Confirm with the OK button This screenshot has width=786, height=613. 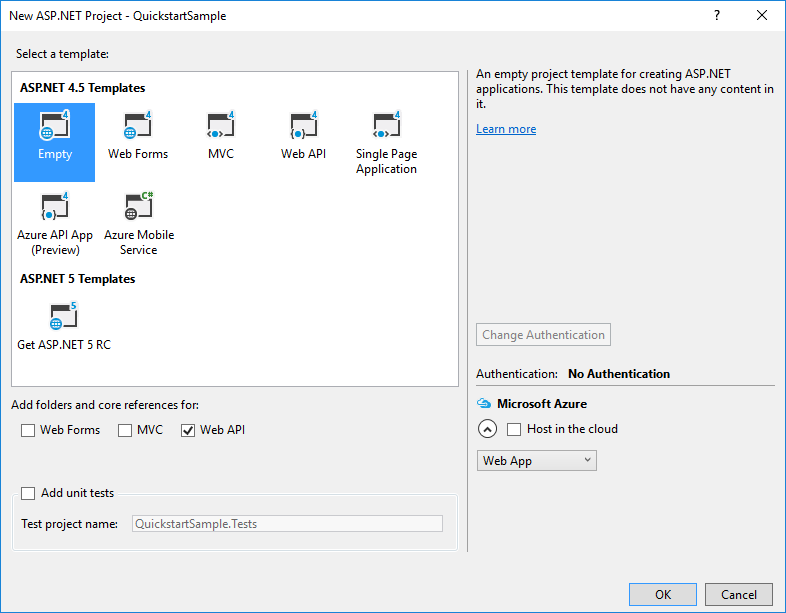click(663, 594)
